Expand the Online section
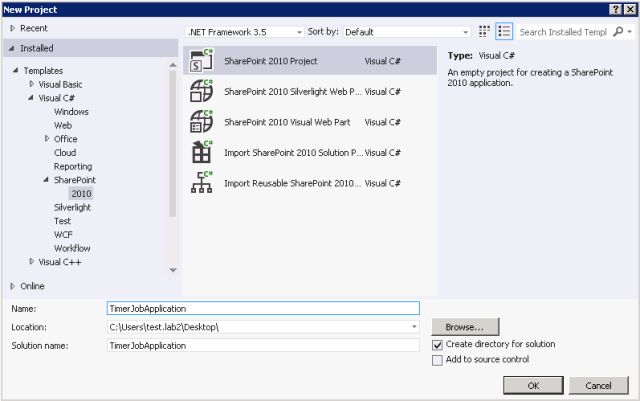This screenshot has height=401, width=640. [12, 286]
